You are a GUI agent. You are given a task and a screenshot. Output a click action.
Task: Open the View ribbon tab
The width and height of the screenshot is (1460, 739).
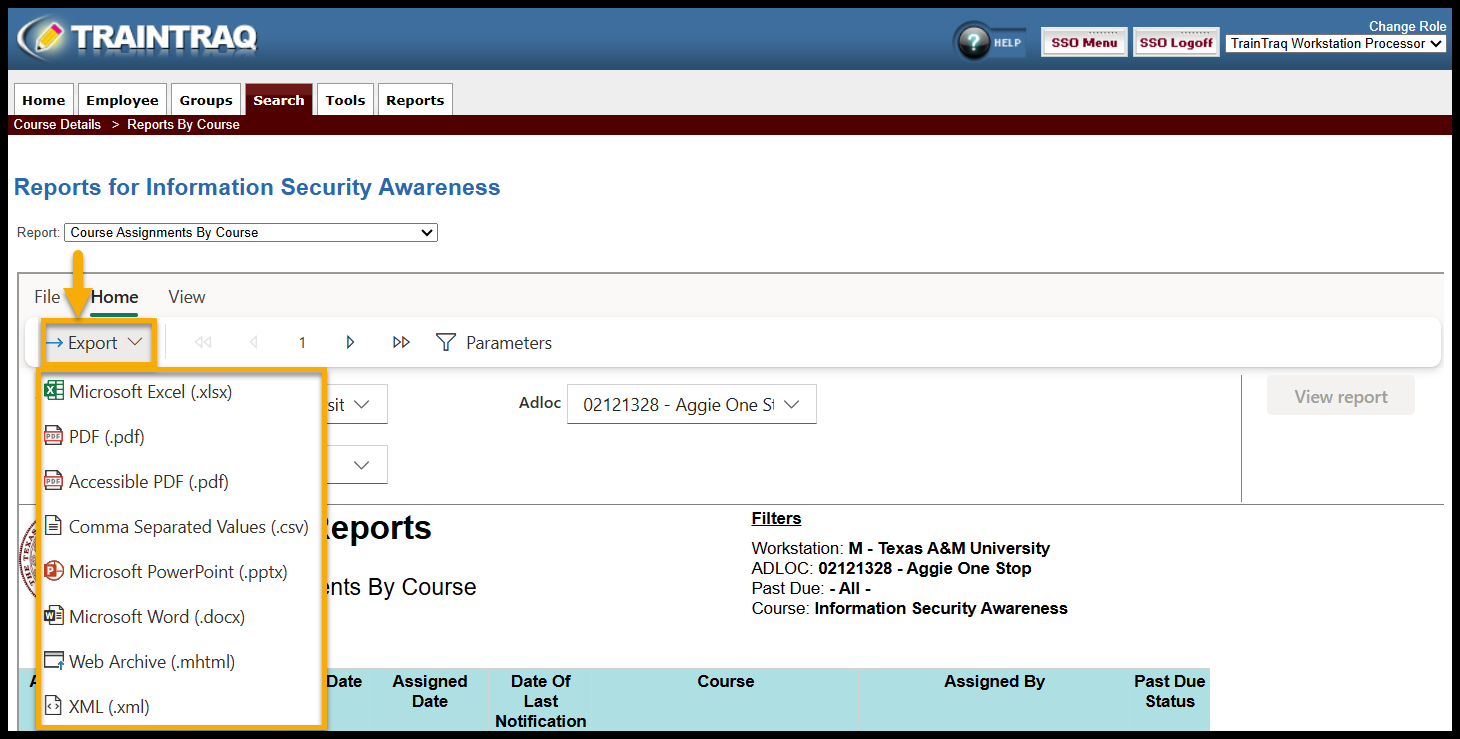(x=187, y=297)
